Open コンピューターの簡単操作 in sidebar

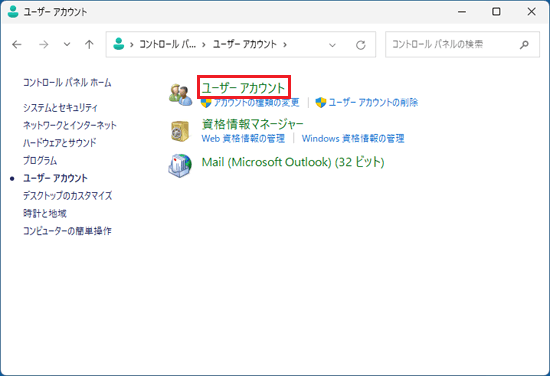tap(67, 231)
